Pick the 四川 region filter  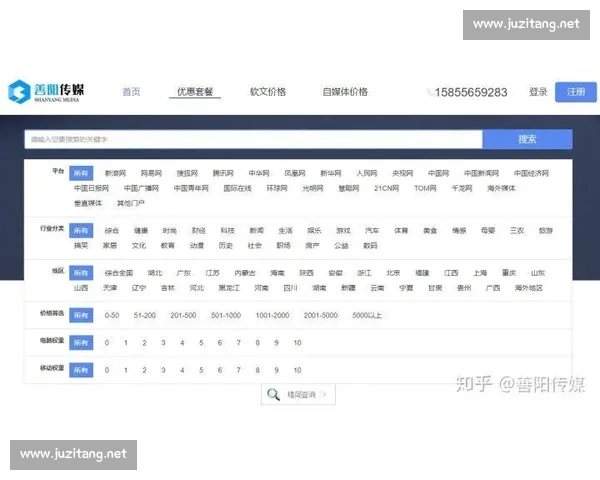click(290, 288)
